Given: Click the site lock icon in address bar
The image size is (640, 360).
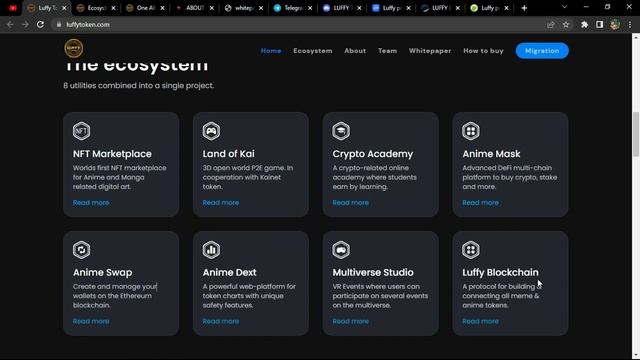Looking at the screenshot, I should pos(59,24).
